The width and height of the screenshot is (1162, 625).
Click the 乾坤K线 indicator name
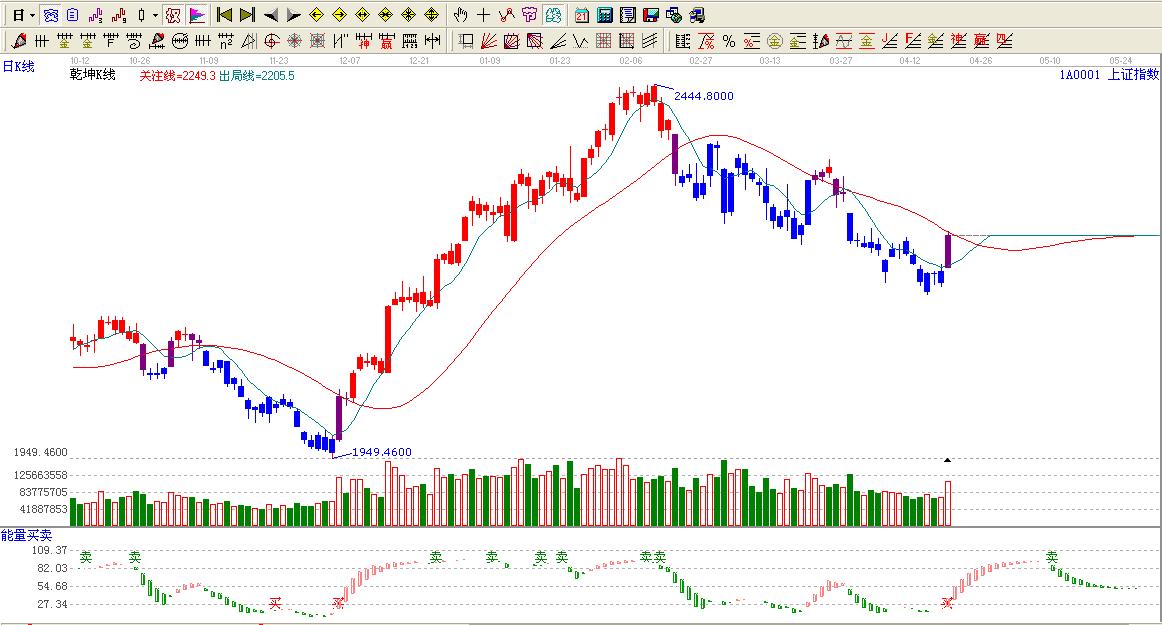point(92,75)
